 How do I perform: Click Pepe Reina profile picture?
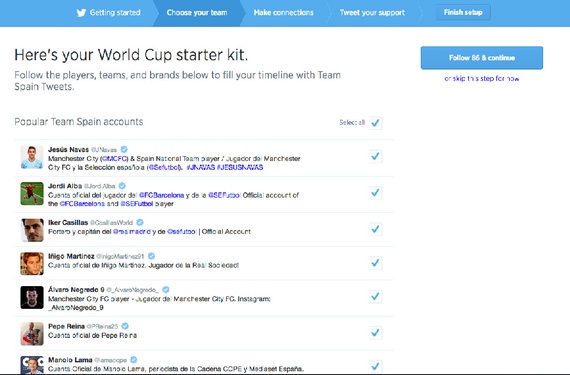coord(32,334)
